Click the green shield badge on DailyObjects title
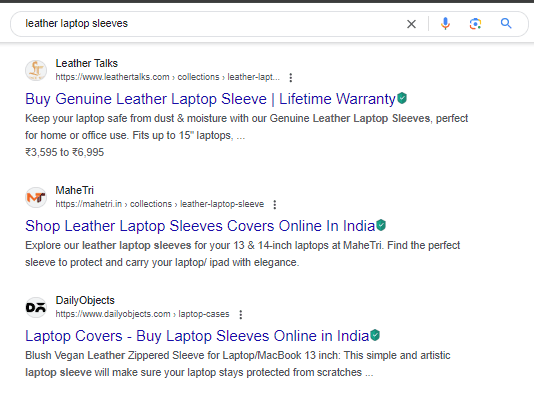 pyautogui.click(x=375, y=335)
